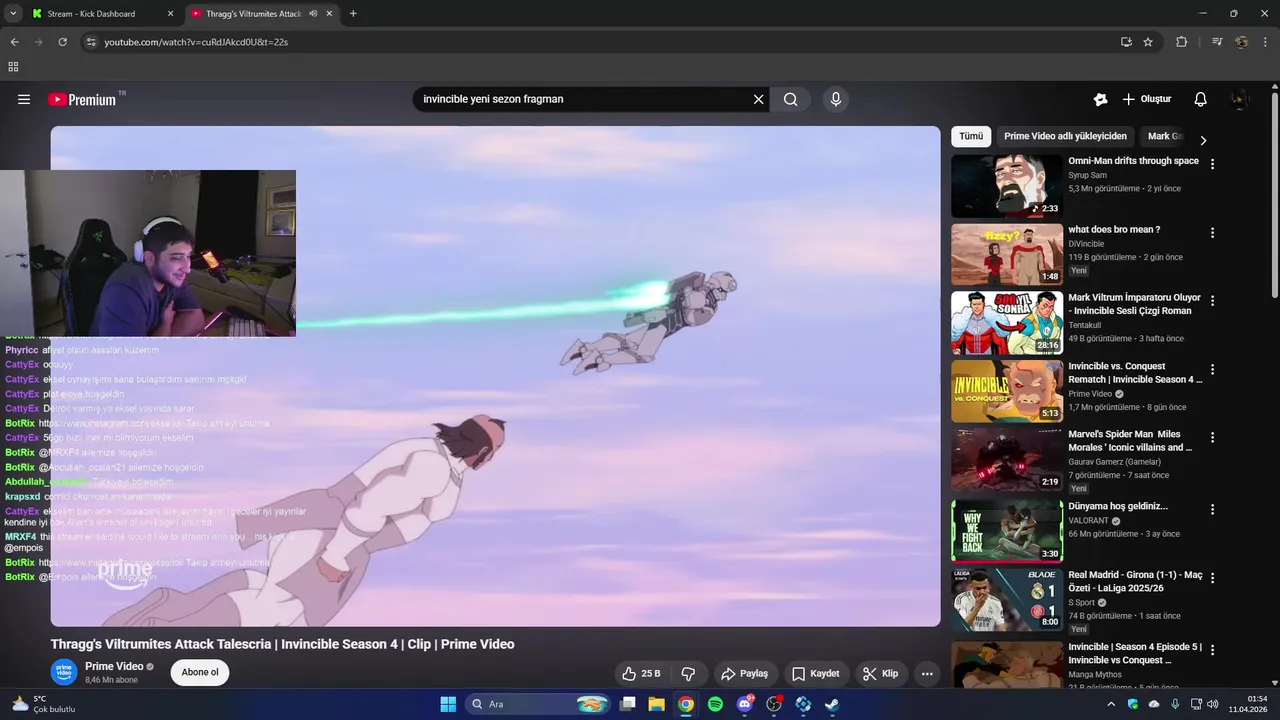
Task: Open the Chrome tab search dropdown
Action: [13, 14]
